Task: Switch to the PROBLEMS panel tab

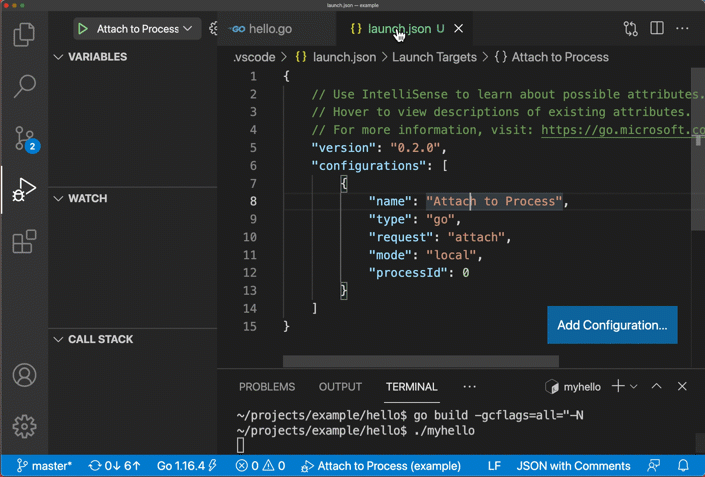Action: (267, 386)
